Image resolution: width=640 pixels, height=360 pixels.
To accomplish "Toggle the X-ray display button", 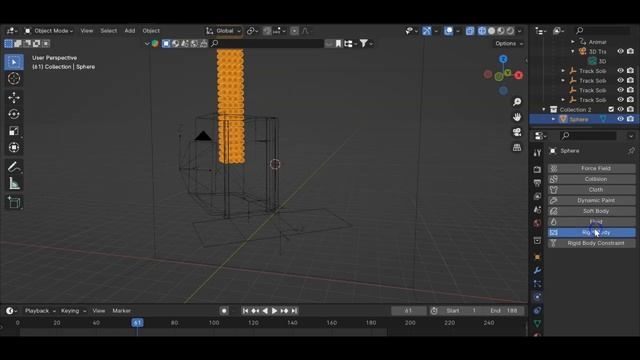I will [x=470, y=31].
